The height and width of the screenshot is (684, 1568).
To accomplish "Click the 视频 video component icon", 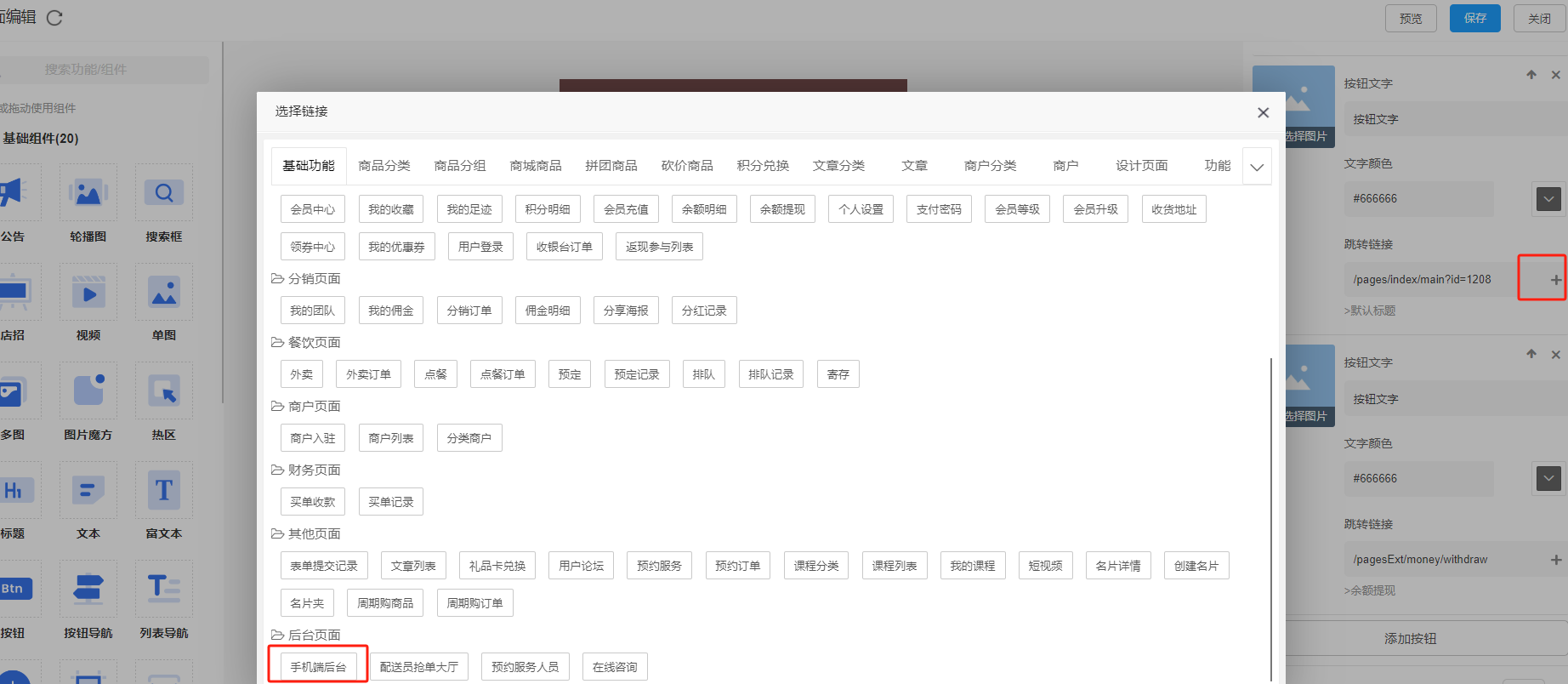I will click(88, 293).
